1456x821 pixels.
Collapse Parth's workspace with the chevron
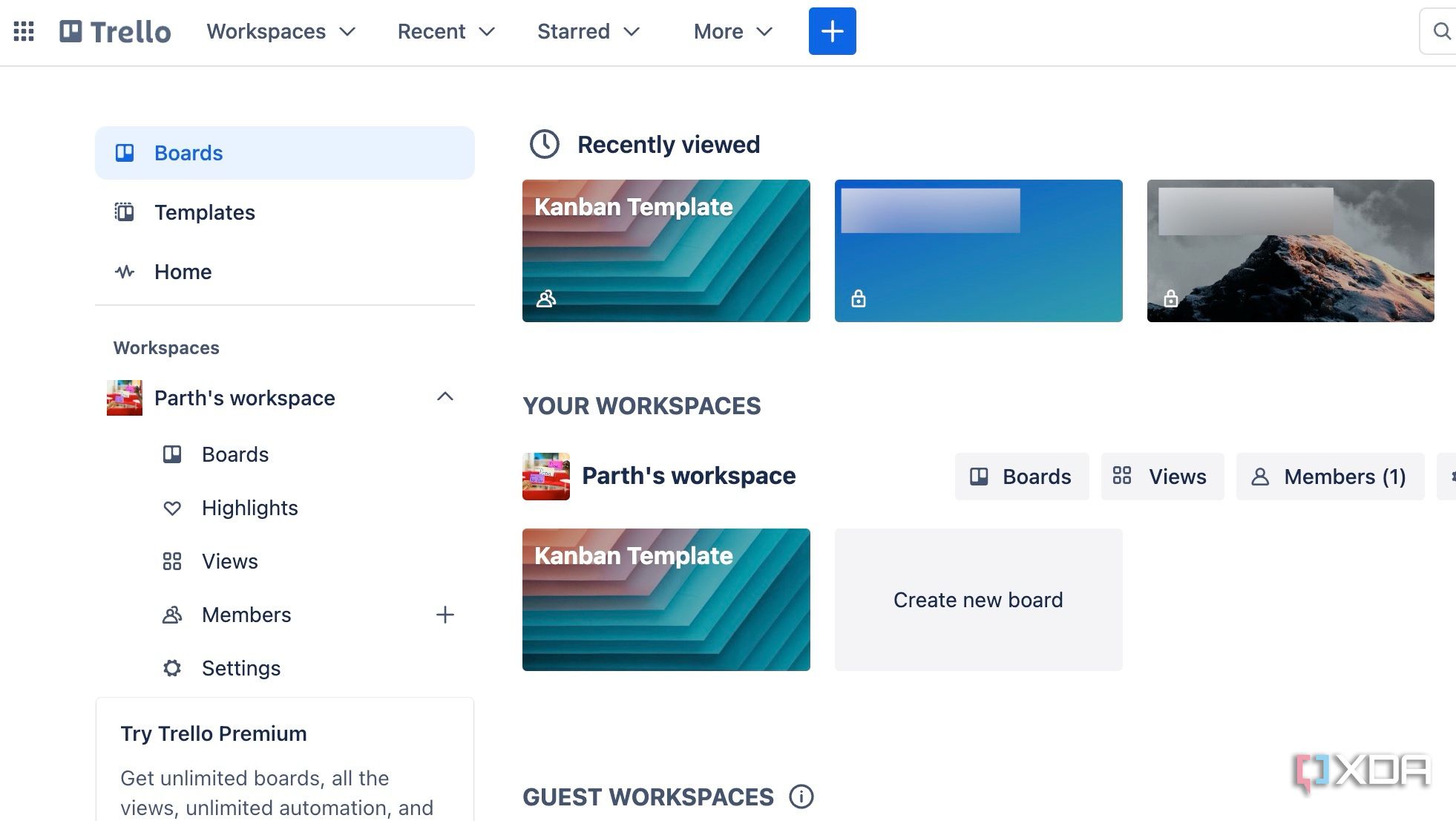(x=445, y=397)
